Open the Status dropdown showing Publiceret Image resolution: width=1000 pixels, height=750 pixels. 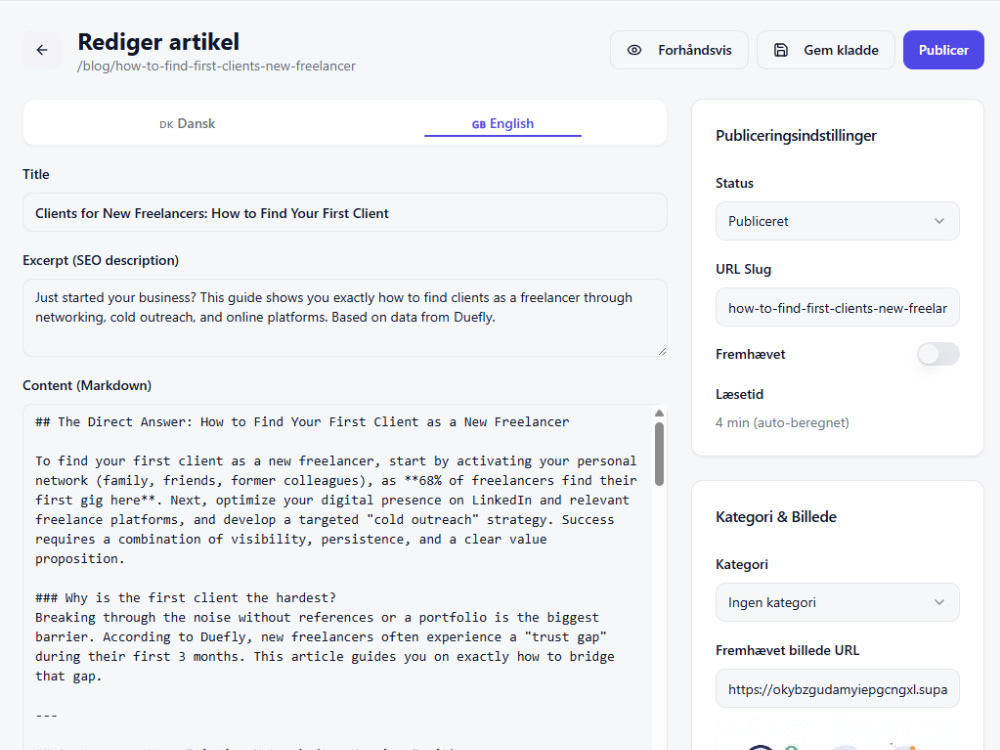(x=837, y=221)
